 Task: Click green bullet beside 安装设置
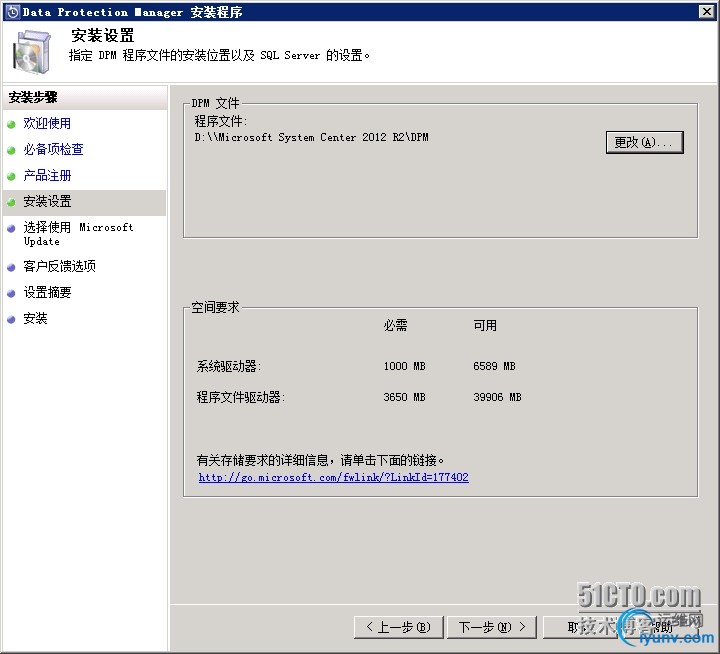pyautogui.click(x=11, y=202)
